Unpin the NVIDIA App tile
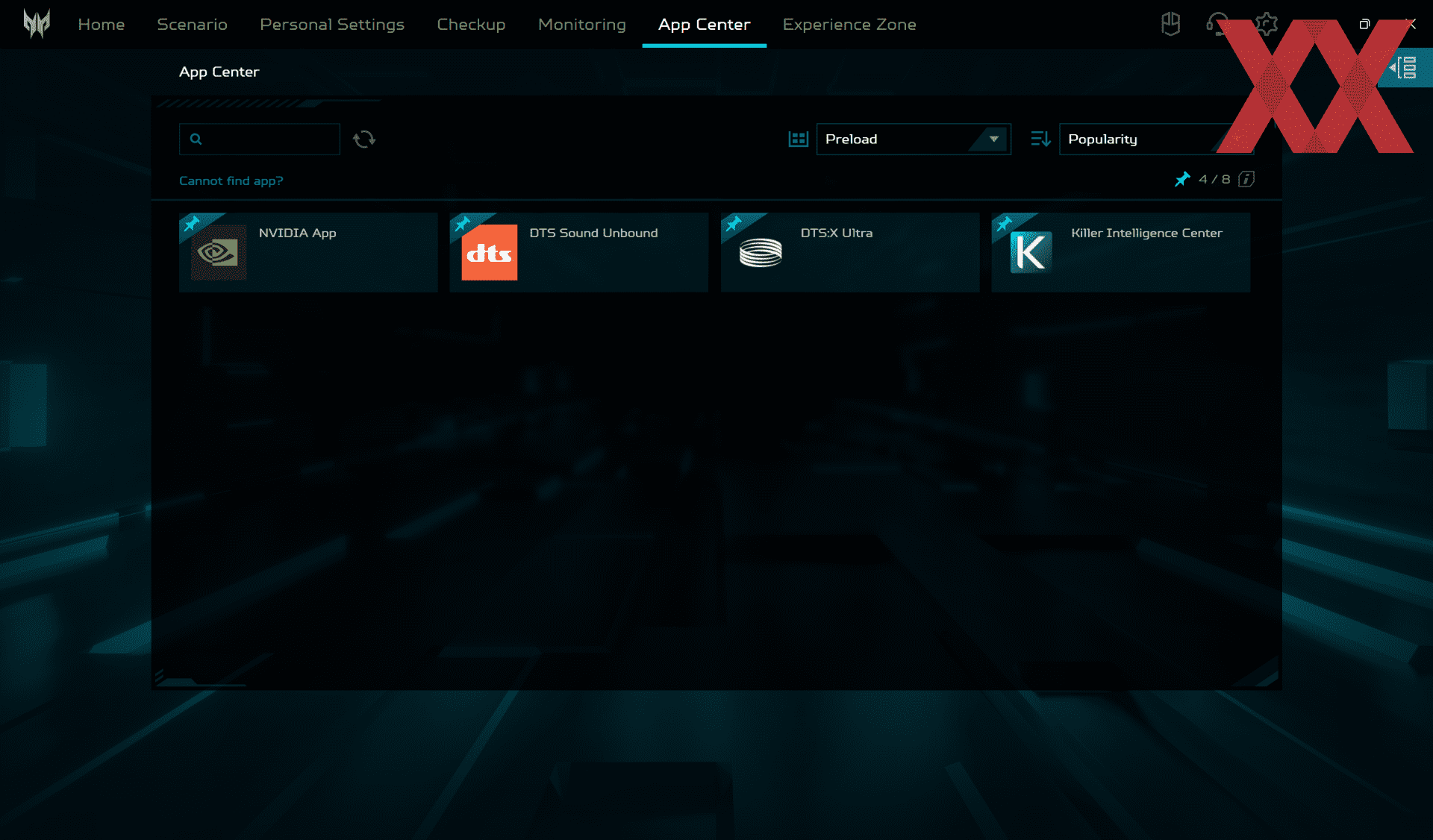Screen dimensions: 1433x840 192,223
